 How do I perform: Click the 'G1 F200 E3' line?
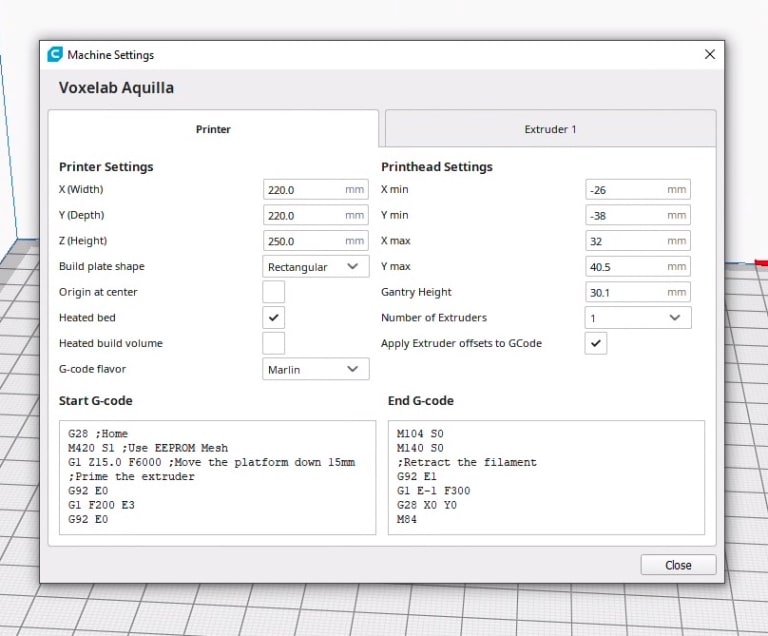click(101, 505)
